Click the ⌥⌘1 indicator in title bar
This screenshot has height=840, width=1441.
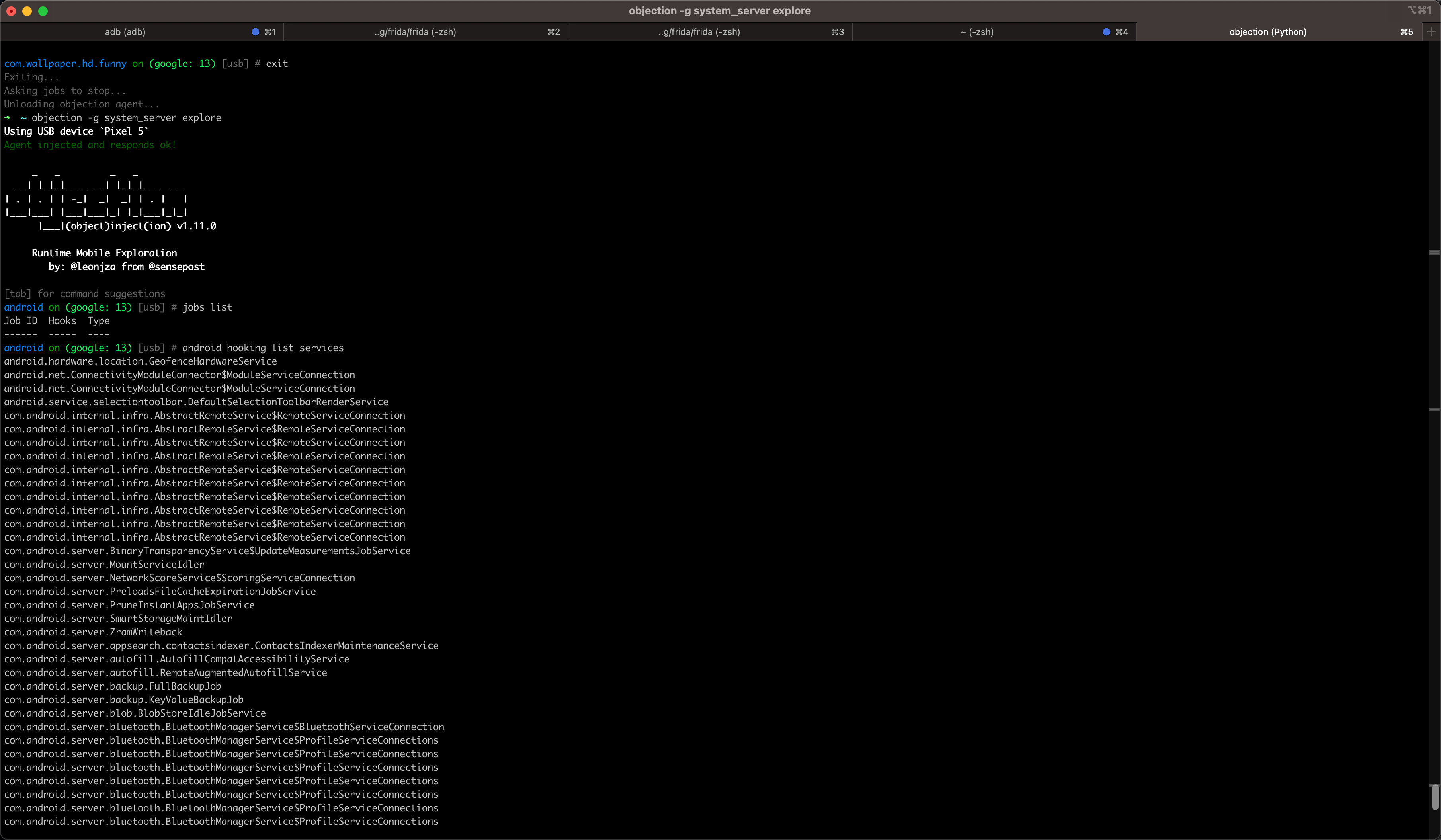tap(1419, 10)
